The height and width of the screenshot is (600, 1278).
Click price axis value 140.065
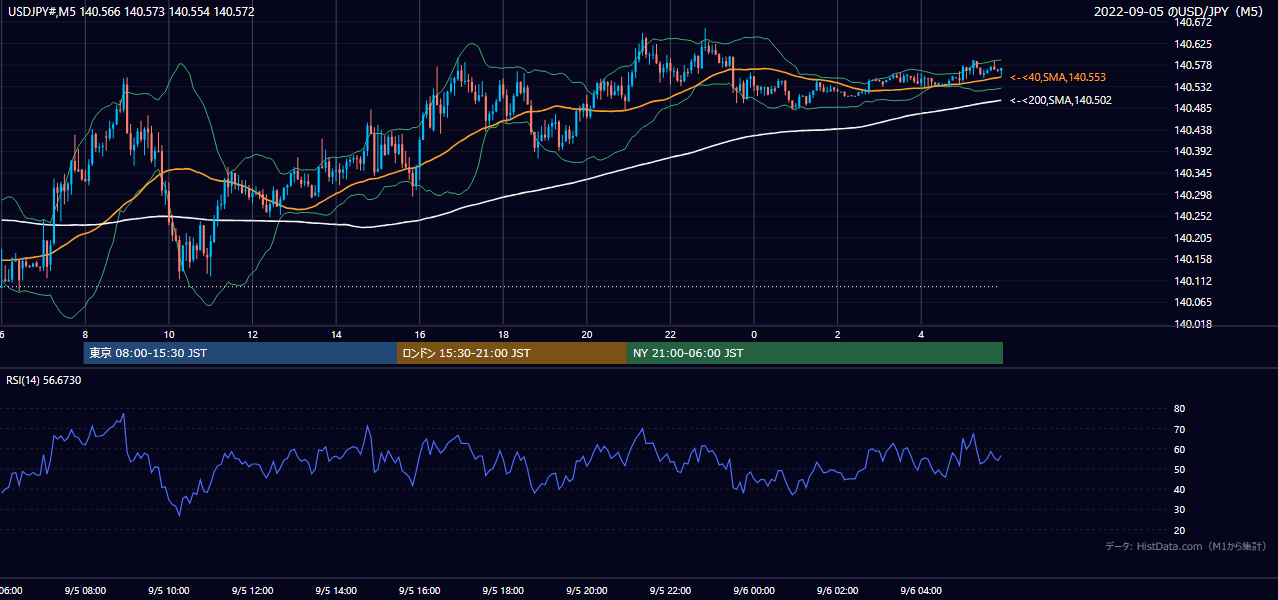coord(1193,302)
